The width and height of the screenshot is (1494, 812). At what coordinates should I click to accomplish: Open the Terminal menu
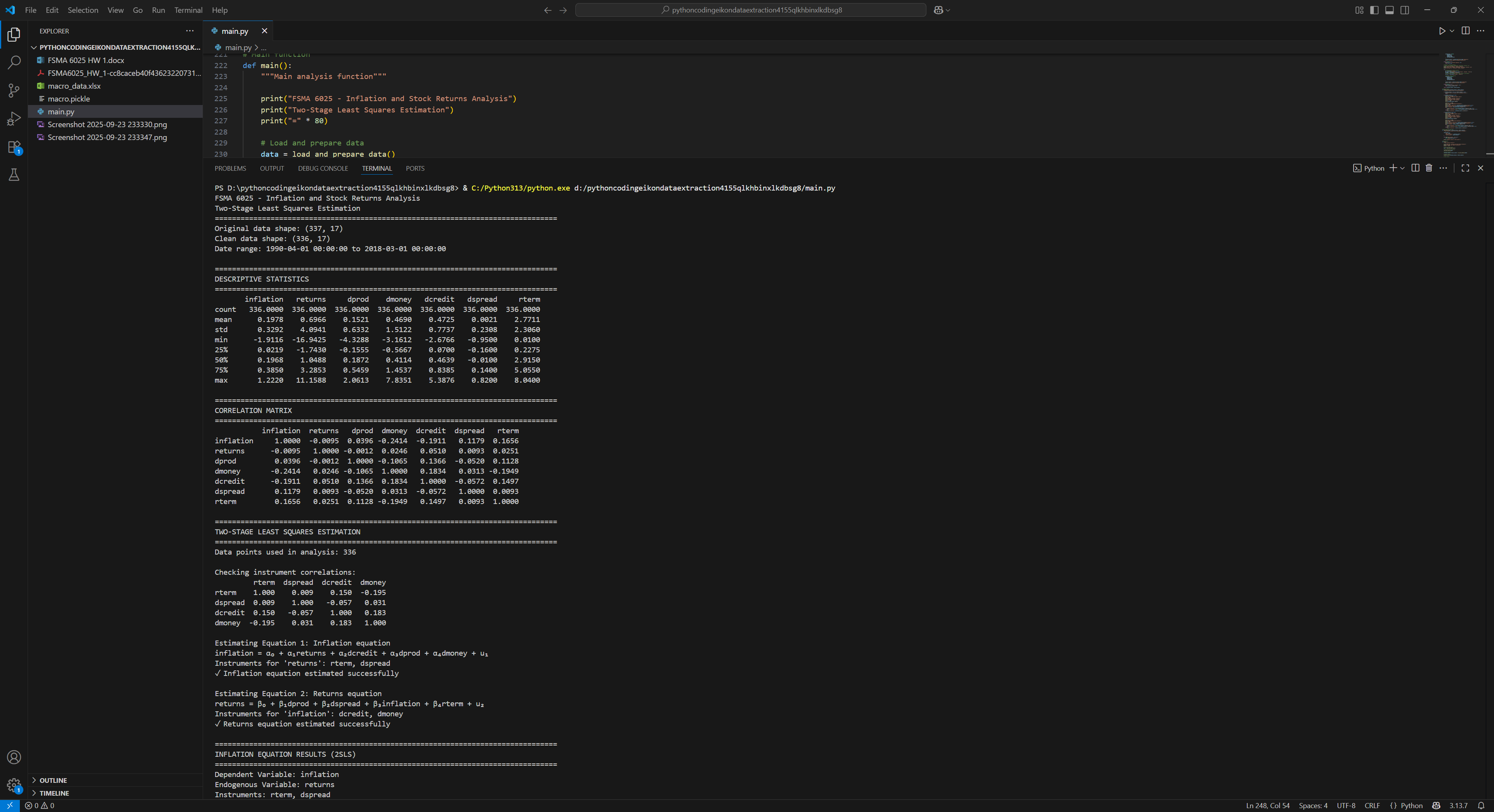pyautogui.click(x=188, y=10)
